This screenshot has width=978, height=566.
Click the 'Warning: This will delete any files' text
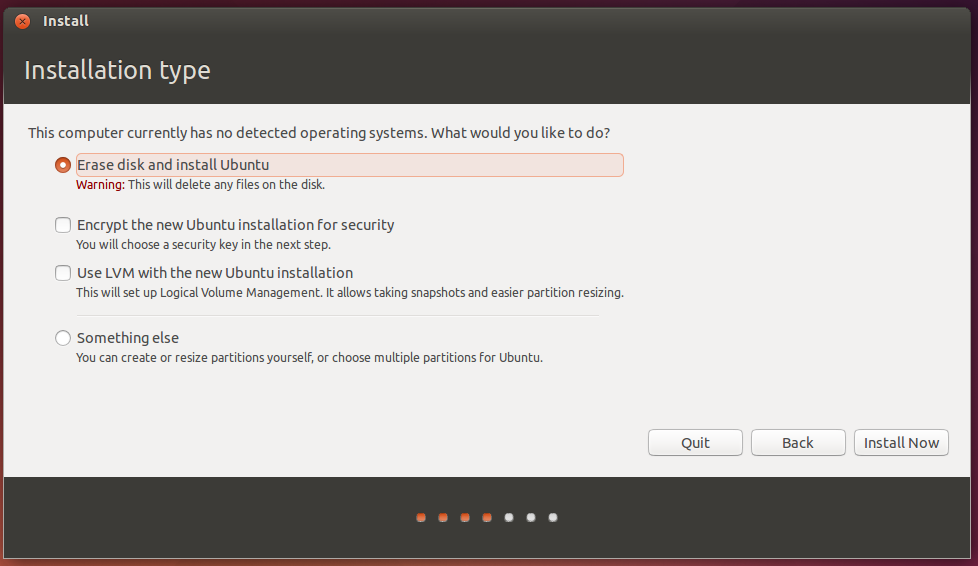(x=200, y=185)
